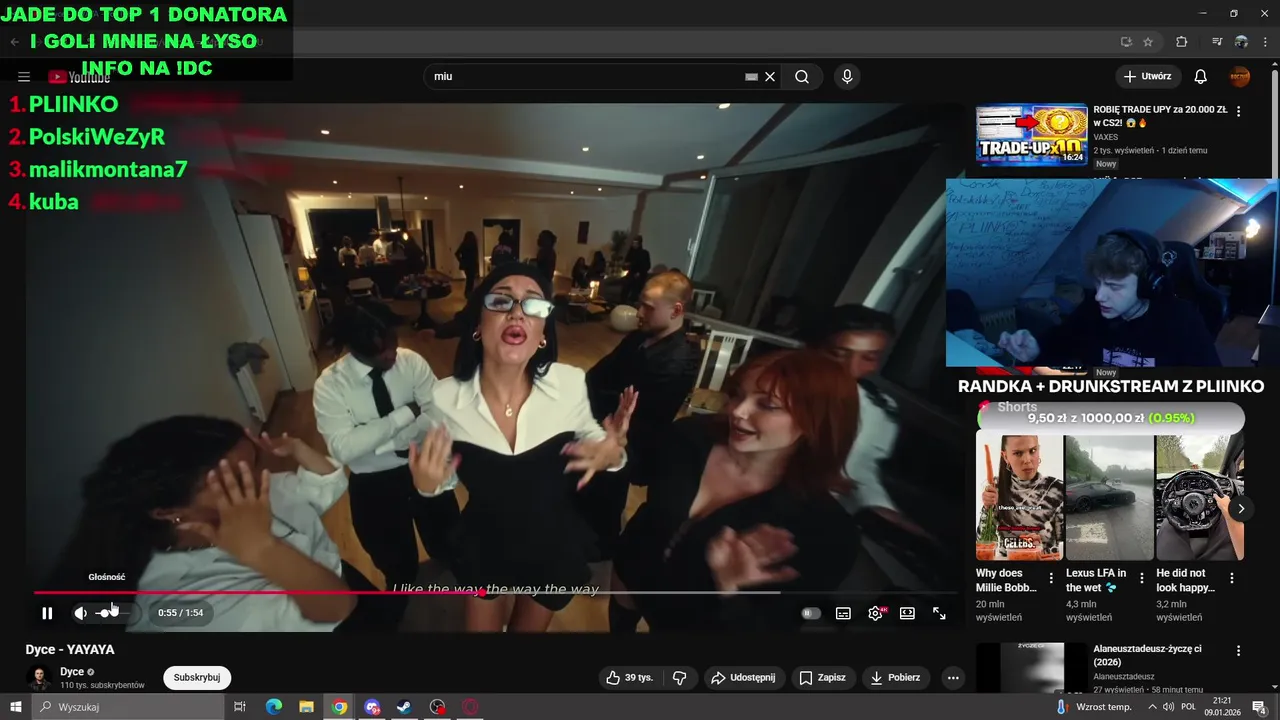This screenshot has width=1280, height=720.
Task: Pause the YAYAYA video playback
Action: pyautogui.click(x=47, y=613)
